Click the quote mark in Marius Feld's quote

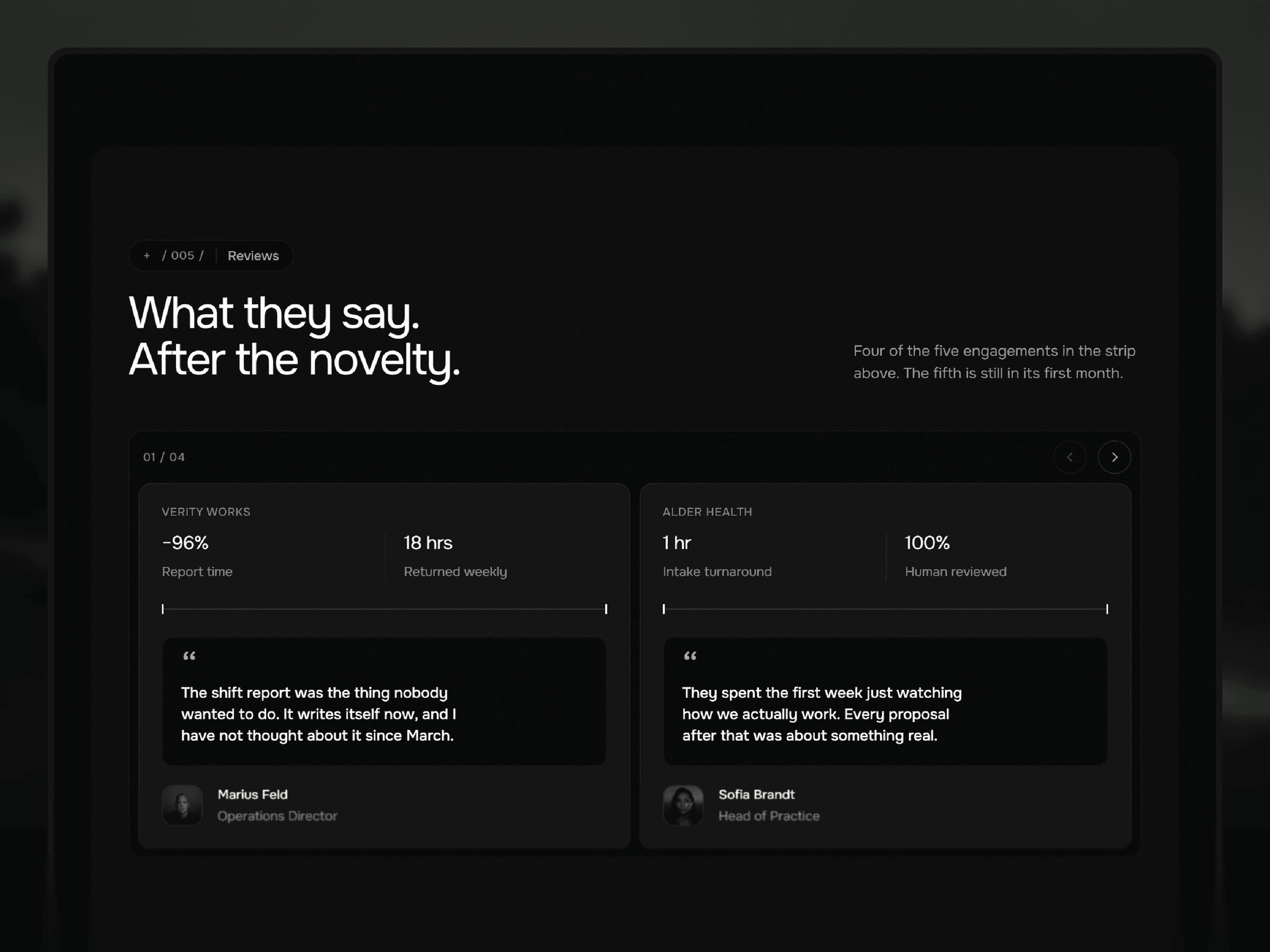(189, 656)
